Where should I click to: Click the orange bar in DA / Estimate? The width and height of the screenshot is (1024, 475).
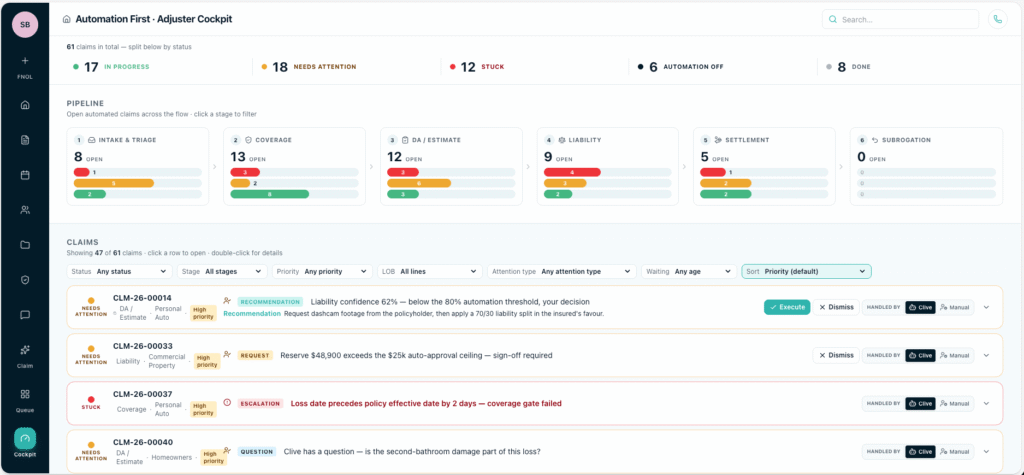point(419,184)
